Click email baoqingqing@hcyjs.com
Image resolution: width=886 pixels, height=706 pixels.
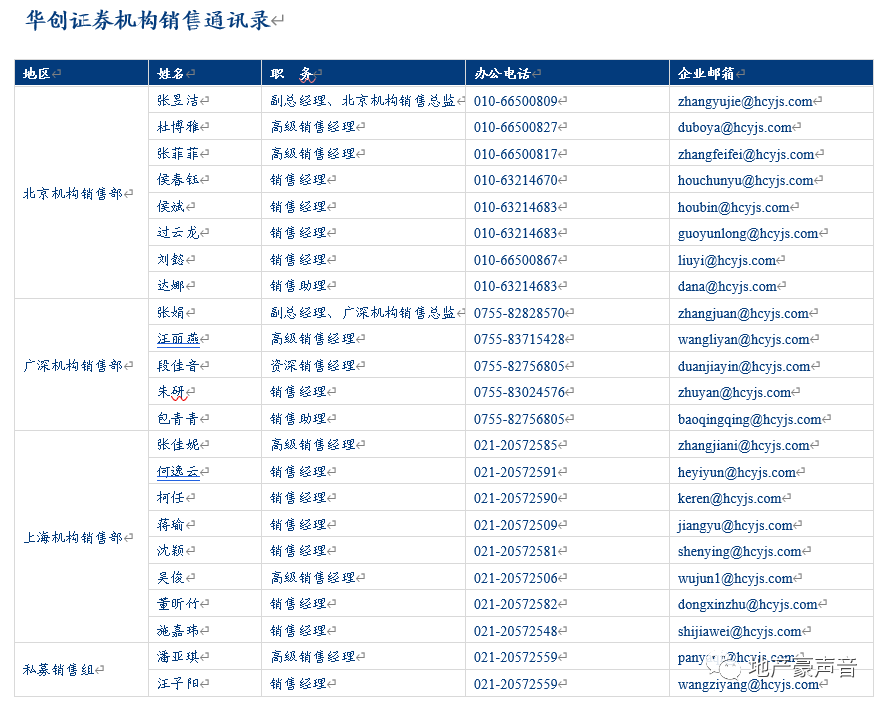tap(750, 419)
